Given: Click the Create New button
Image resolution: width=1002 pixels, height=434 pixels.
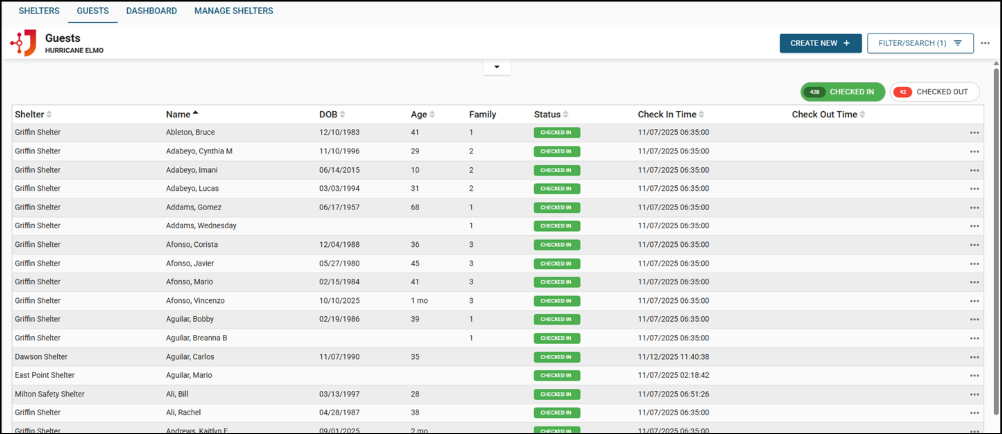Looking at the screenshot, I should tap(820, 43).
